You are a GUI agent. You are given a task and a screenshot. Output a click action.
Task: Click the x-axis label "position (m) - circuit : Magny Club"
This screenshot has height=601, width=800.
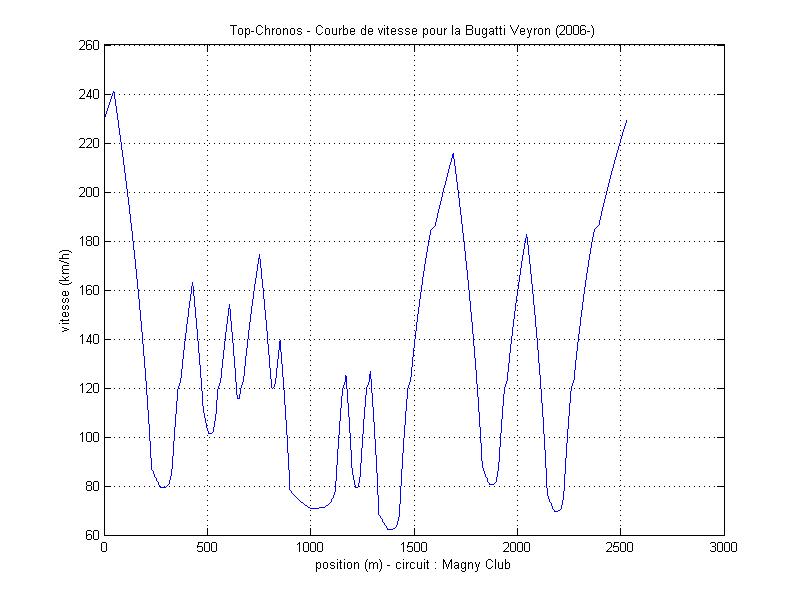[413, 565]
